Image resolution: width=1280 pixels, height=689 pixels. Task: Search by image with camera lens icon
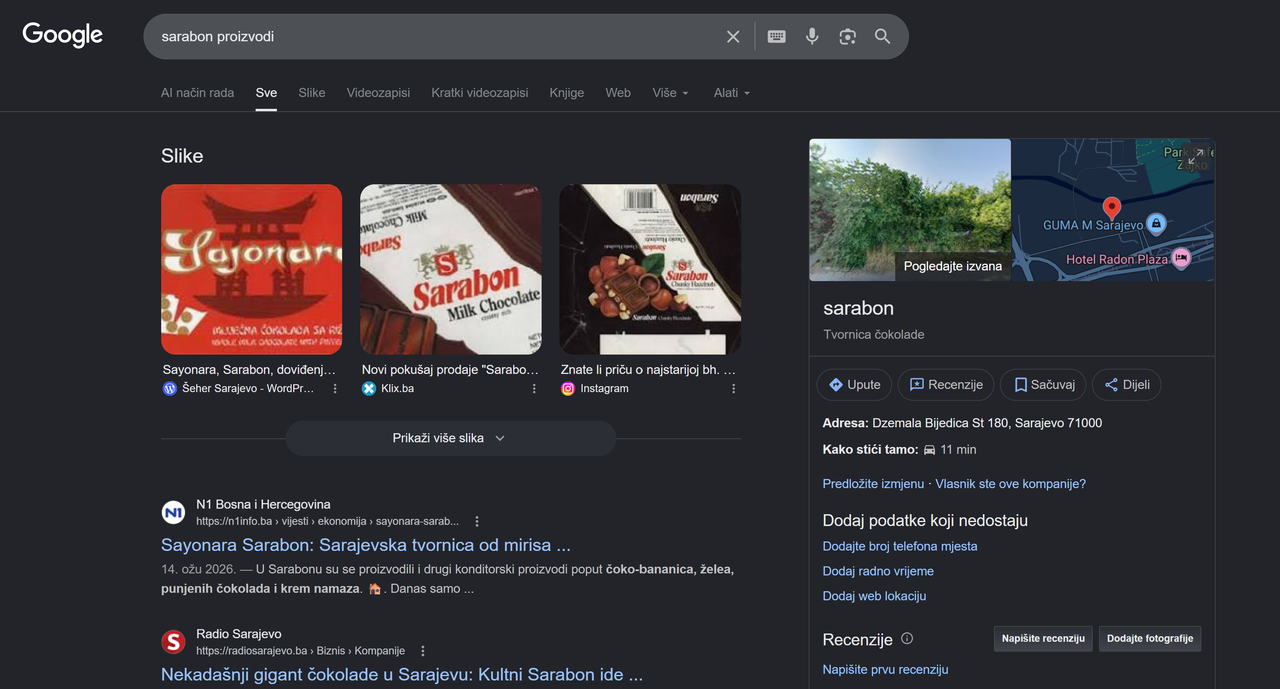point(847,36)
